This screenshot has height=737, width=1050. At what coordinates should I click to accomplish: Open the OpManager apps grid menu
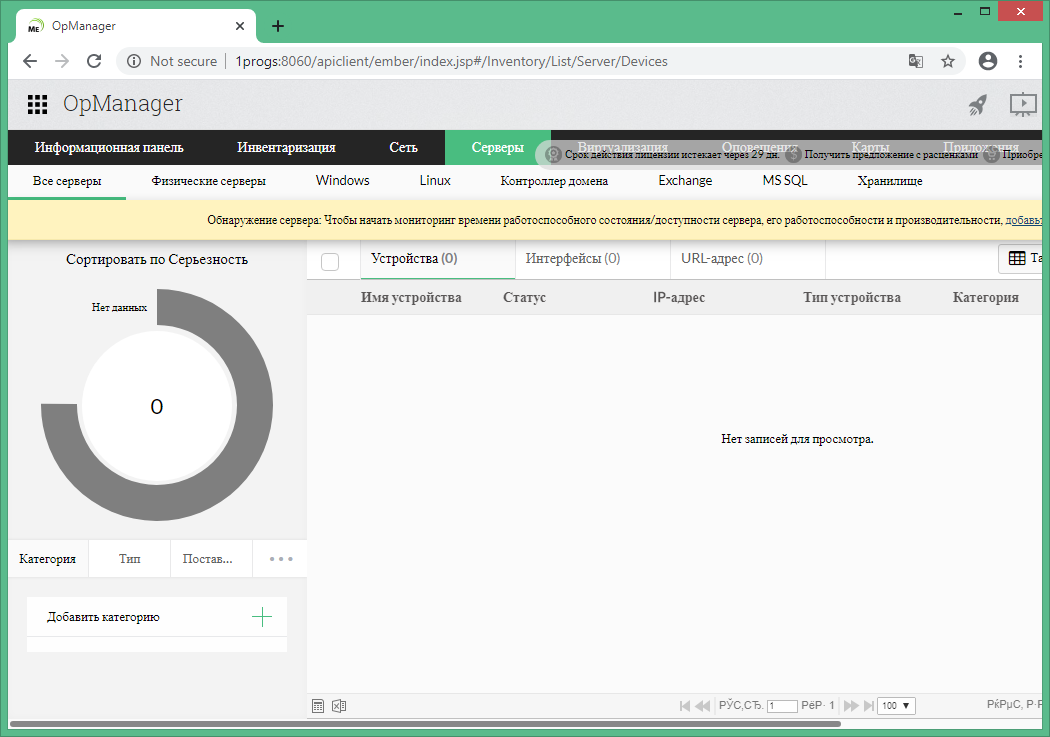[38, 104]
